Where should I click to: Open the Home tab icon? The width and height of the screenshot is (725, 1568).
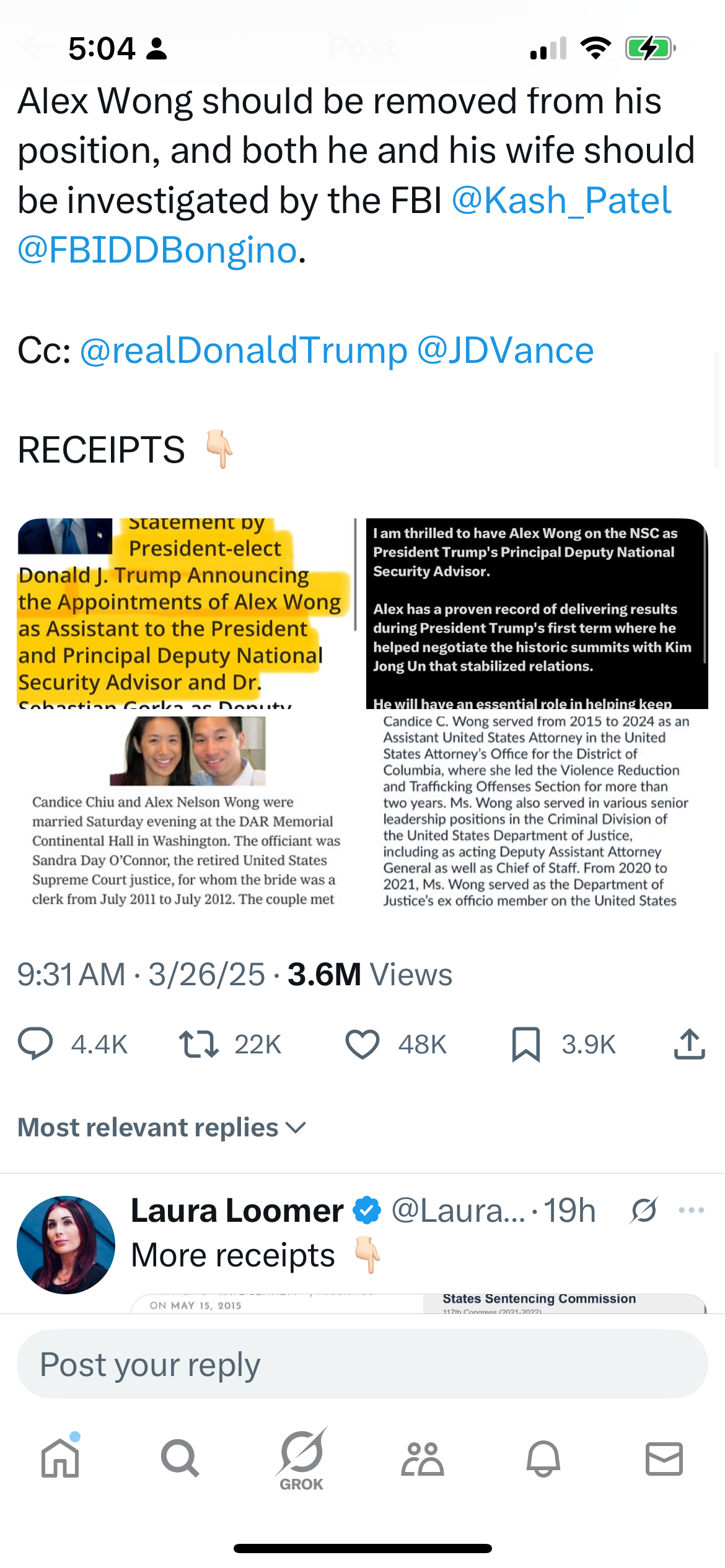tap(61, 1458)
